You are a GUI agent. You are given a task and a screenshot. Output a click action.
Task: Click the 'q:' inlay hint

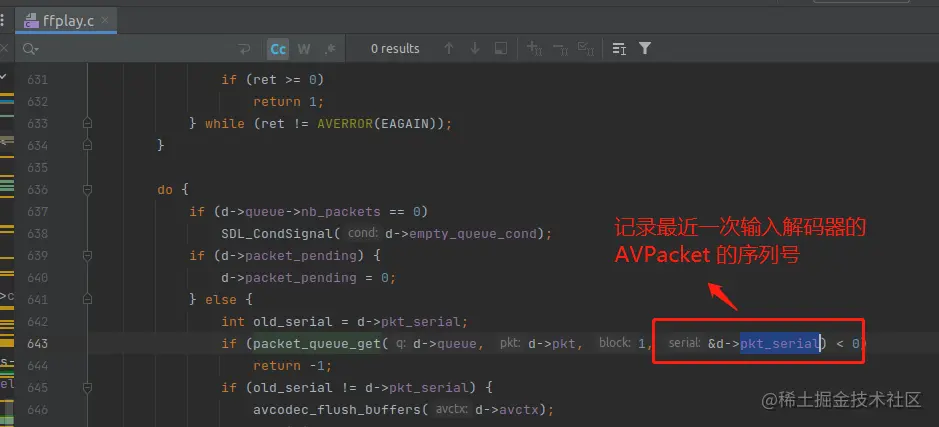click(x=401, y=344)
